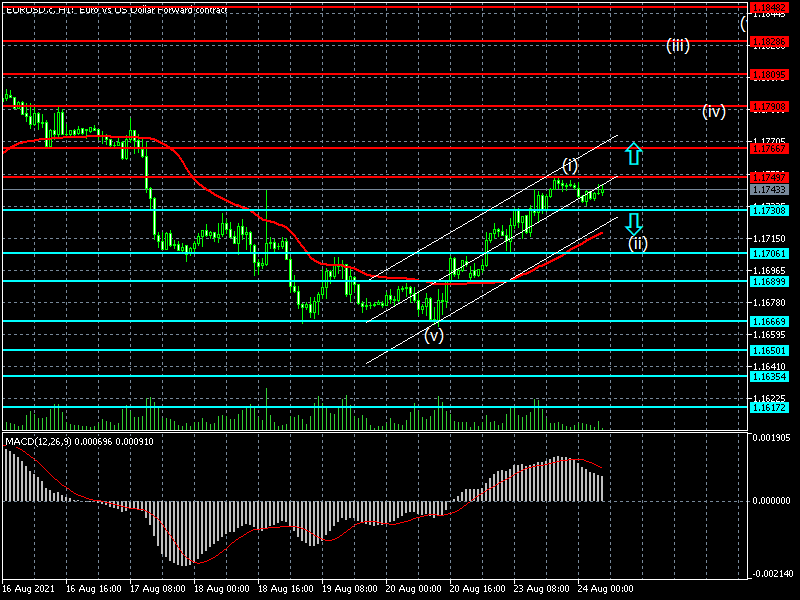Click the 1.18095 red resistance price tag
This screenshot has width=800, height=600.
point(770,75)
